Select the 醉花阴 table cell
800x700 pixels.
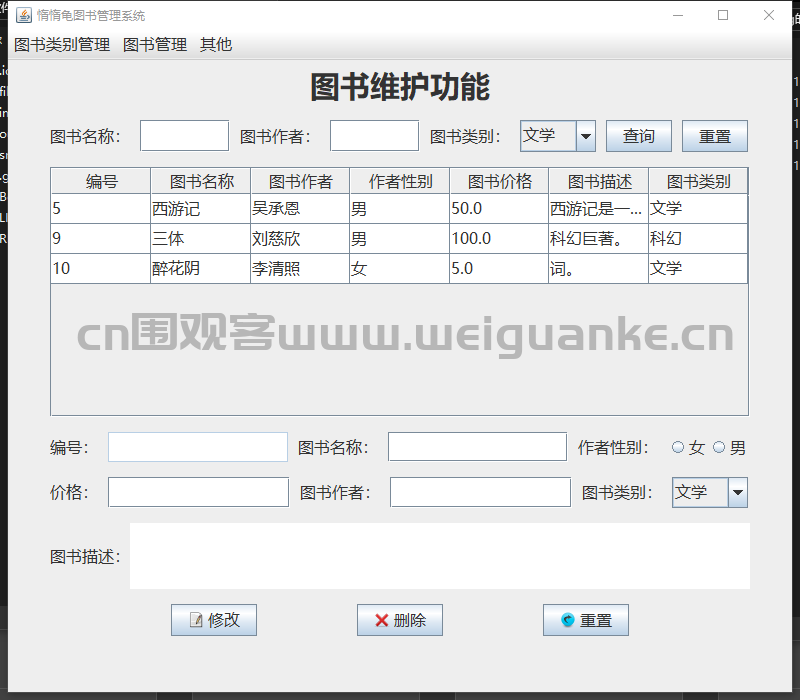[201, 268]
